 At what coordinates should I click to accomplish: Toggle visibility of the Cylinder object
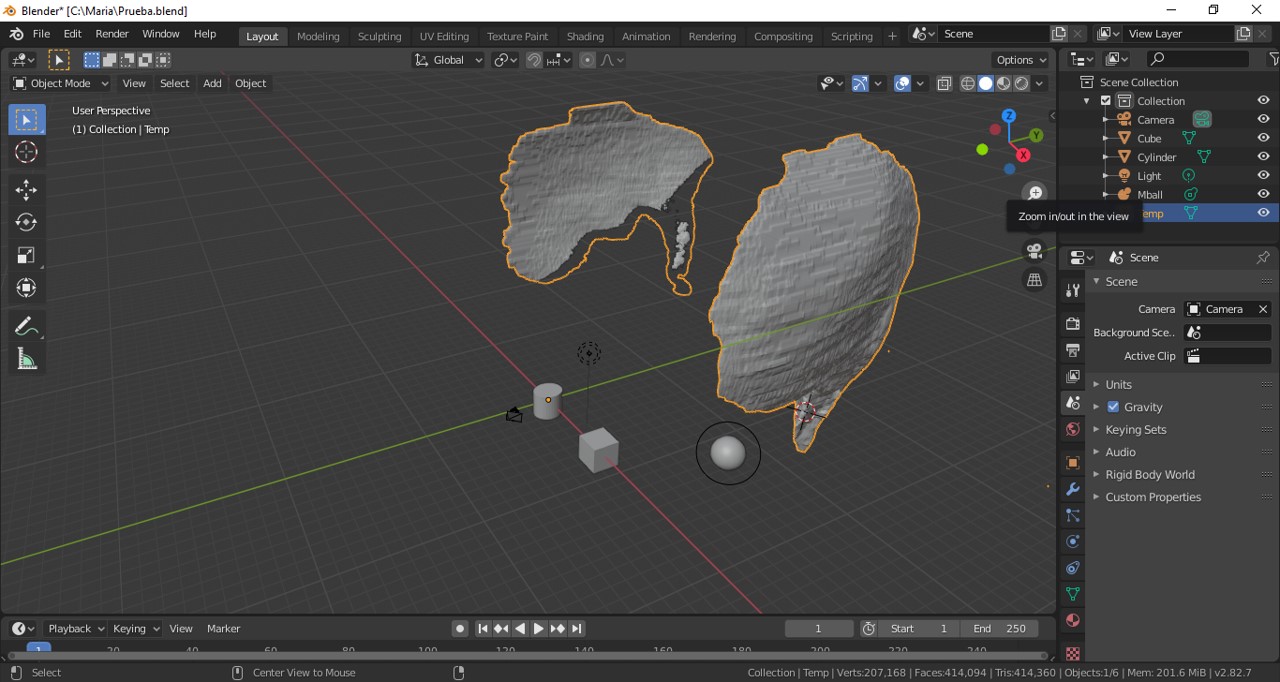point(1263,157)
